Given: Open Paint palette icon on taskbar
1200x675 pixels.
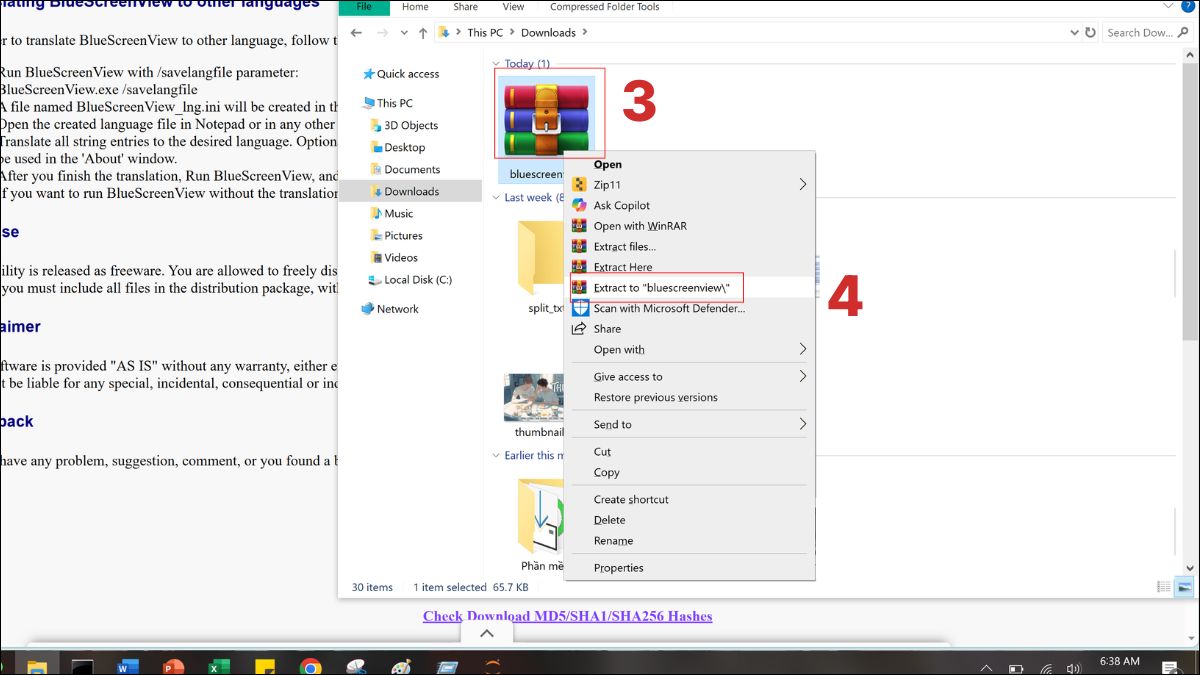Looking at the screenshot, I should point(401,666).
